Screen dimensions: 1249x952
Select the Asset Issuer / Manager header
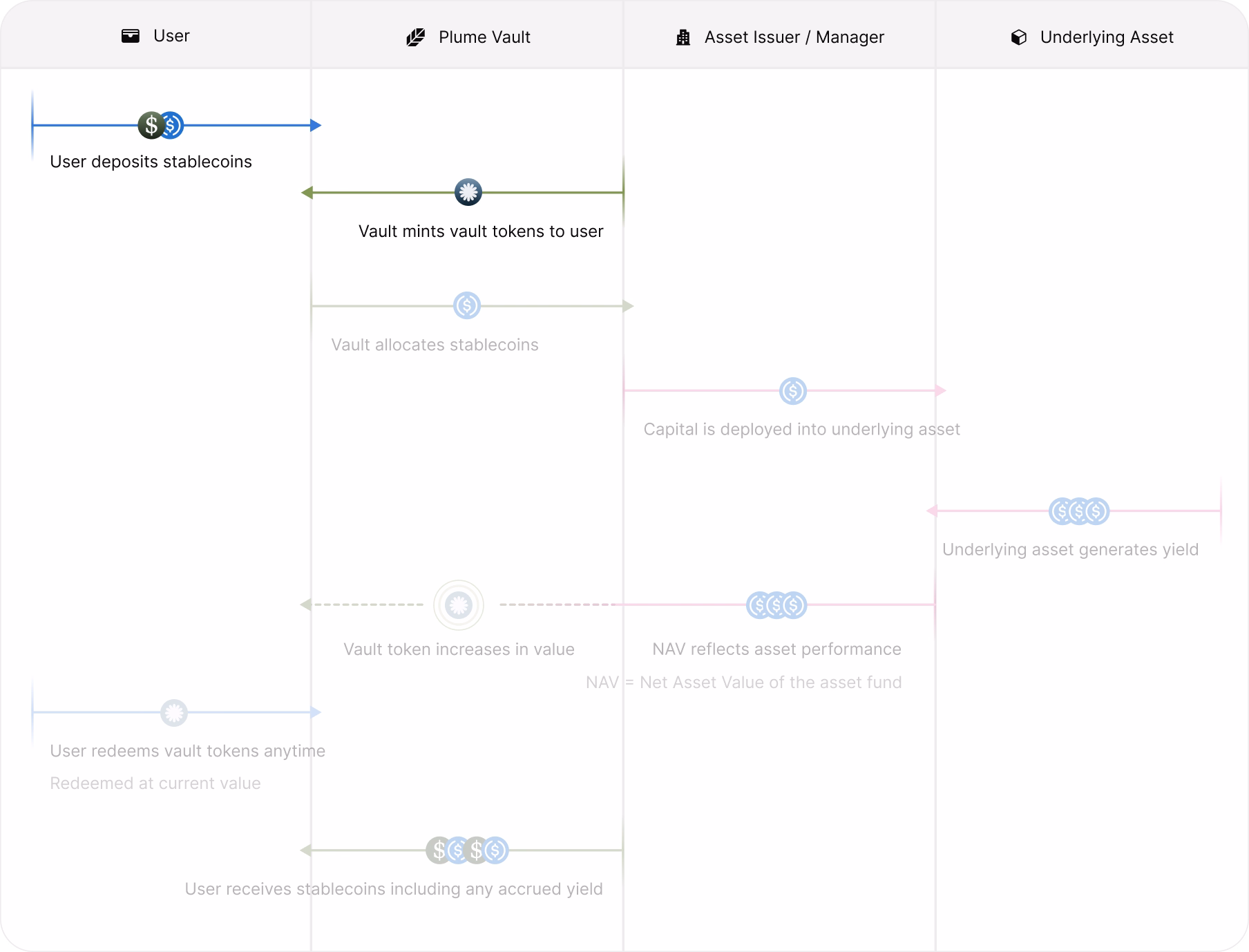point(794,37)
